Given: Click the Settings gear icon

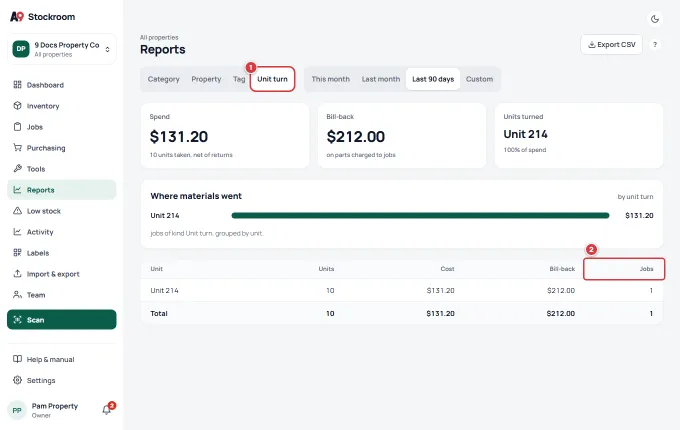Looking at the screenshot, I should (17, 380).
